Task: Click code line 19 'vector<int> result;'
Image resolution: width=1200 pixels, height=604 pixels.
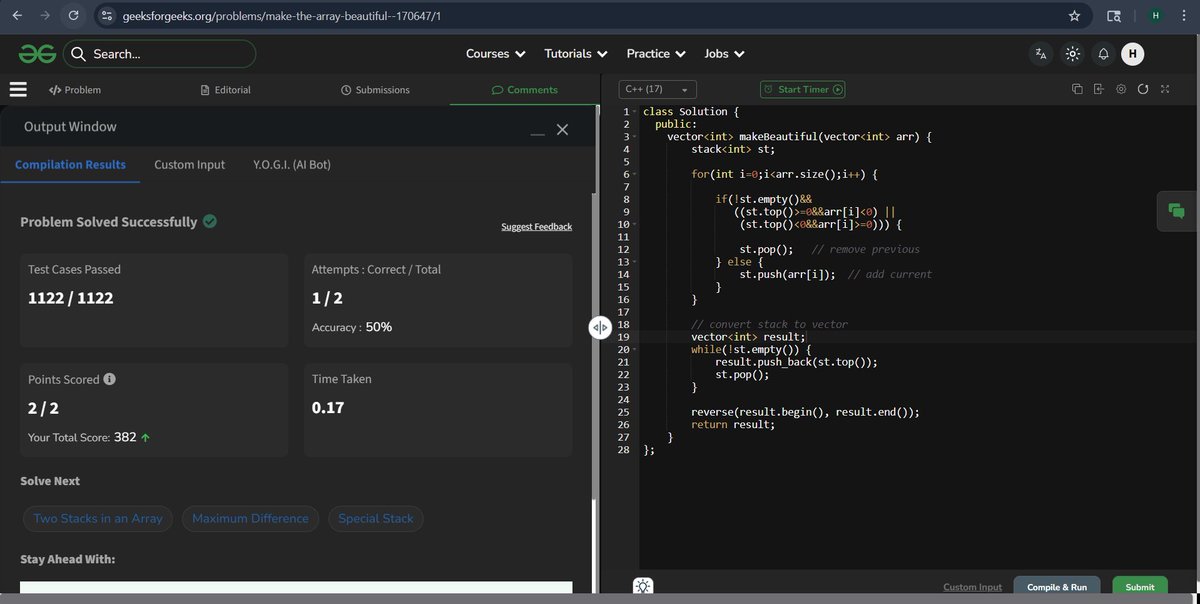Action: pyautogui.click(x=748, y=337)
